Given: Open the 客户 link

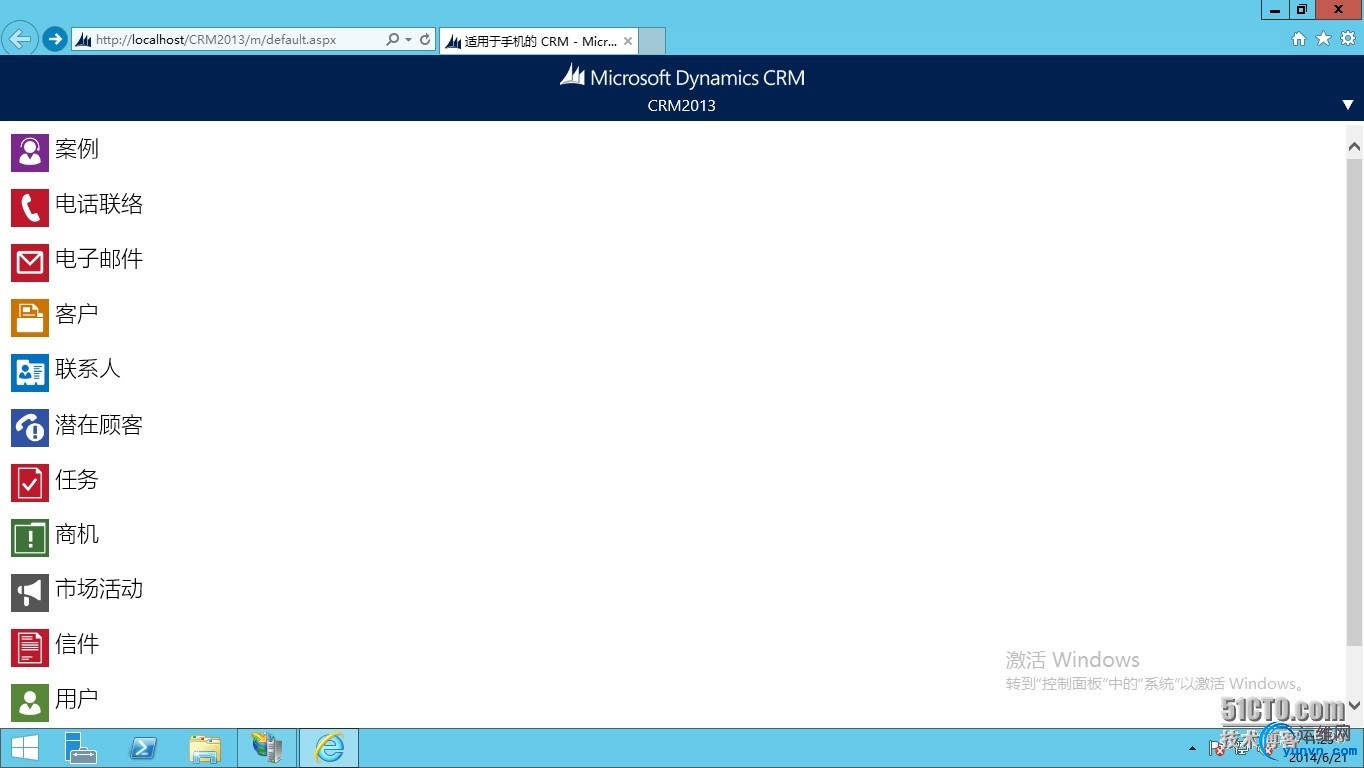Looking at the screenshot, I should [x=77, y=314].
